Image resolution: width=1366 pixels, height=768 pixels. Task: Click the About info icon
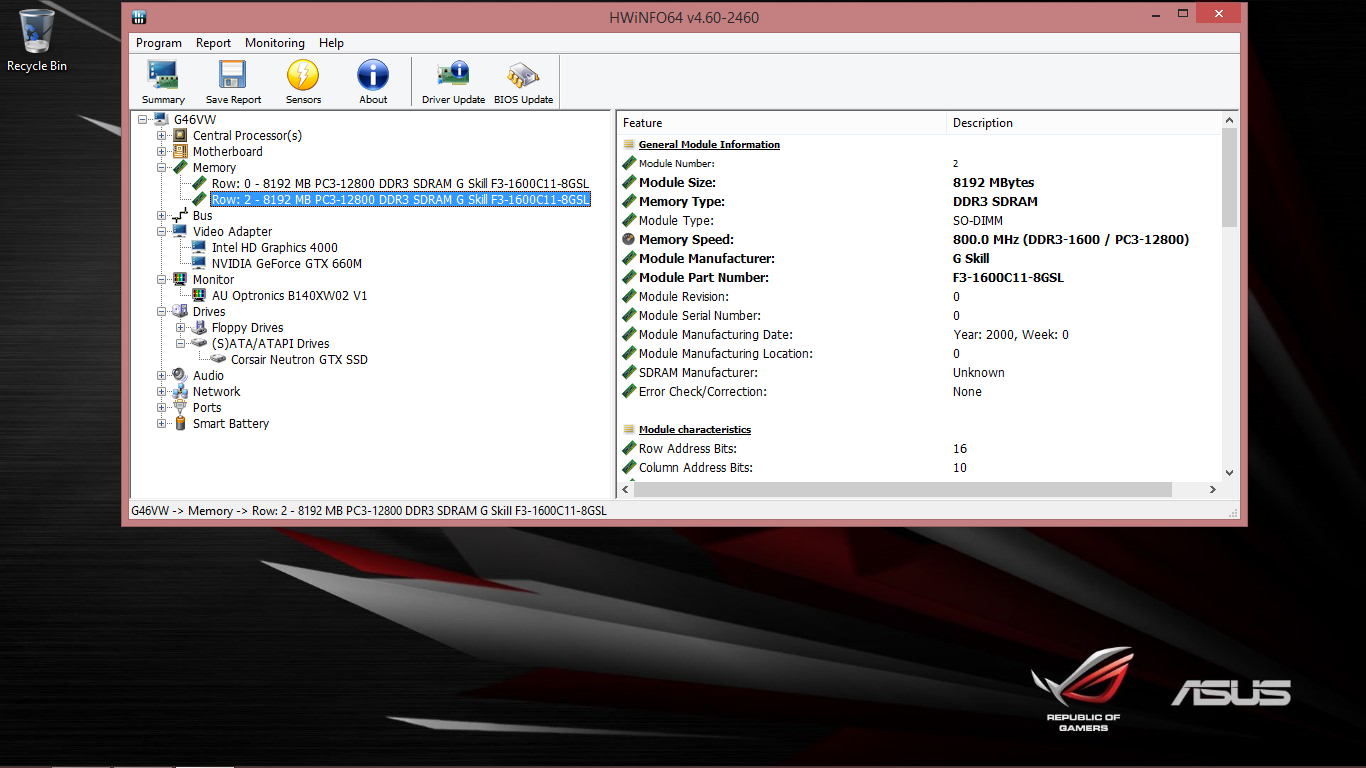373,75
